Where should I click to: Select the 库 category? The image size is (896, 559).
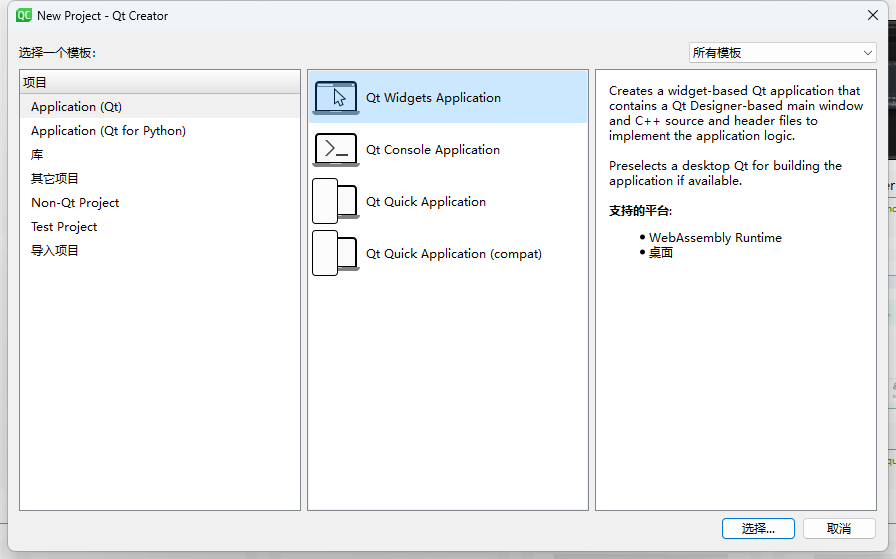click(159, 155)
